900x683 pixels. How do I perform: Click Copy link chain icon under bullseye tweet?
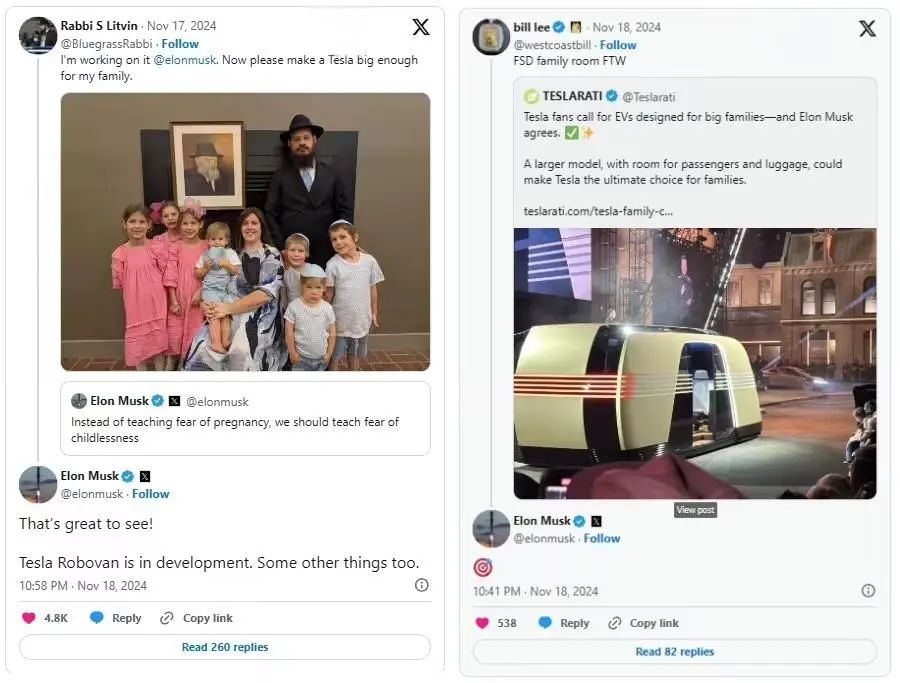[x=615, y=623]
